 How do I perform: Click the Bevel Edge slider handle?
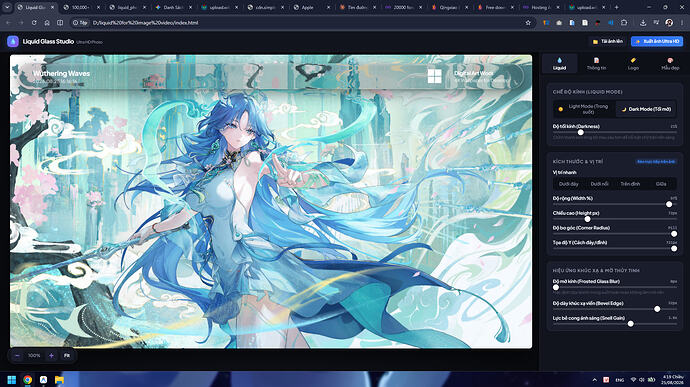pos(657,309)
